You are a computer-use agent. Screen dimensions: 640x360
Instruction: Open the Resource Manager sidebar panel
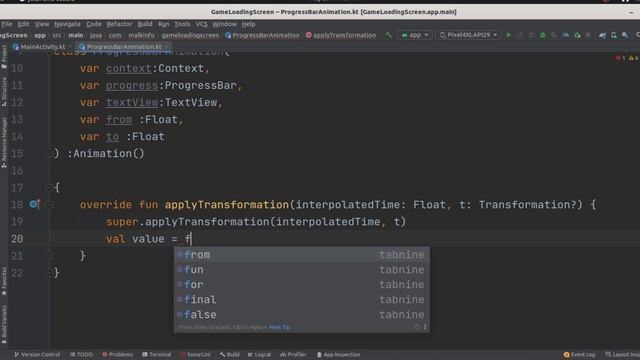coord(4,142)
